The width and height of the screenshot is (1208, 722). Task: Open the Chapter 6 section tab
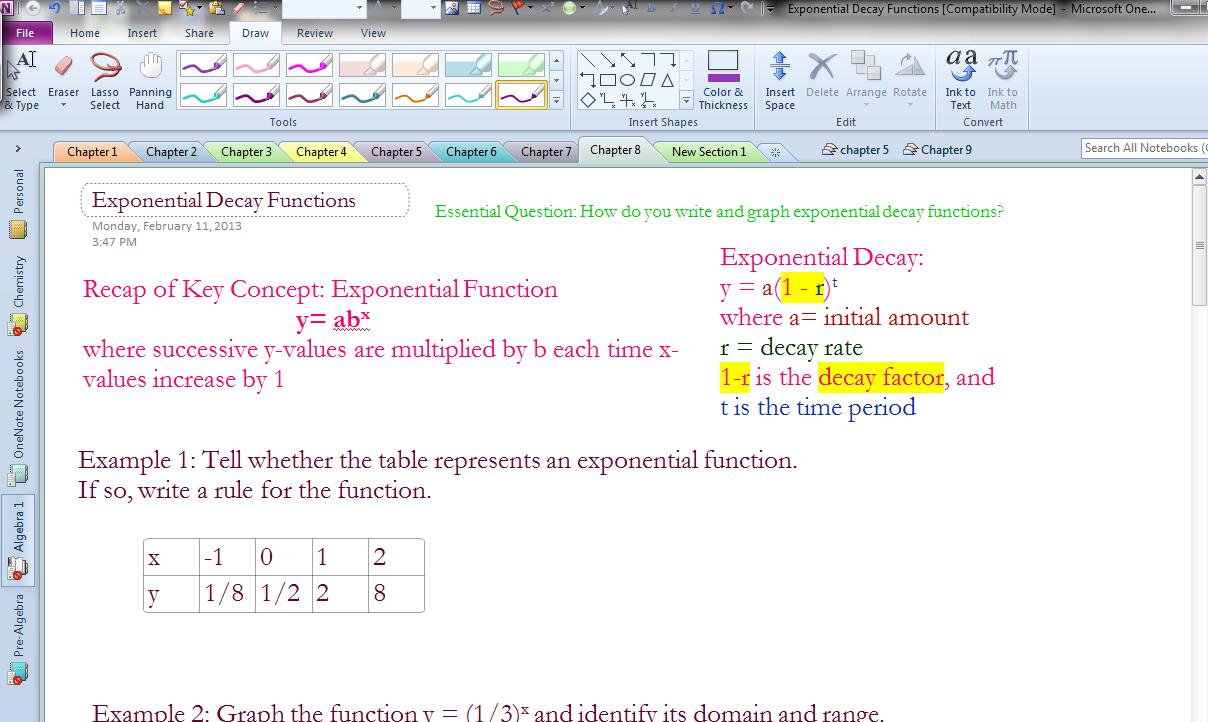[470, 150]
